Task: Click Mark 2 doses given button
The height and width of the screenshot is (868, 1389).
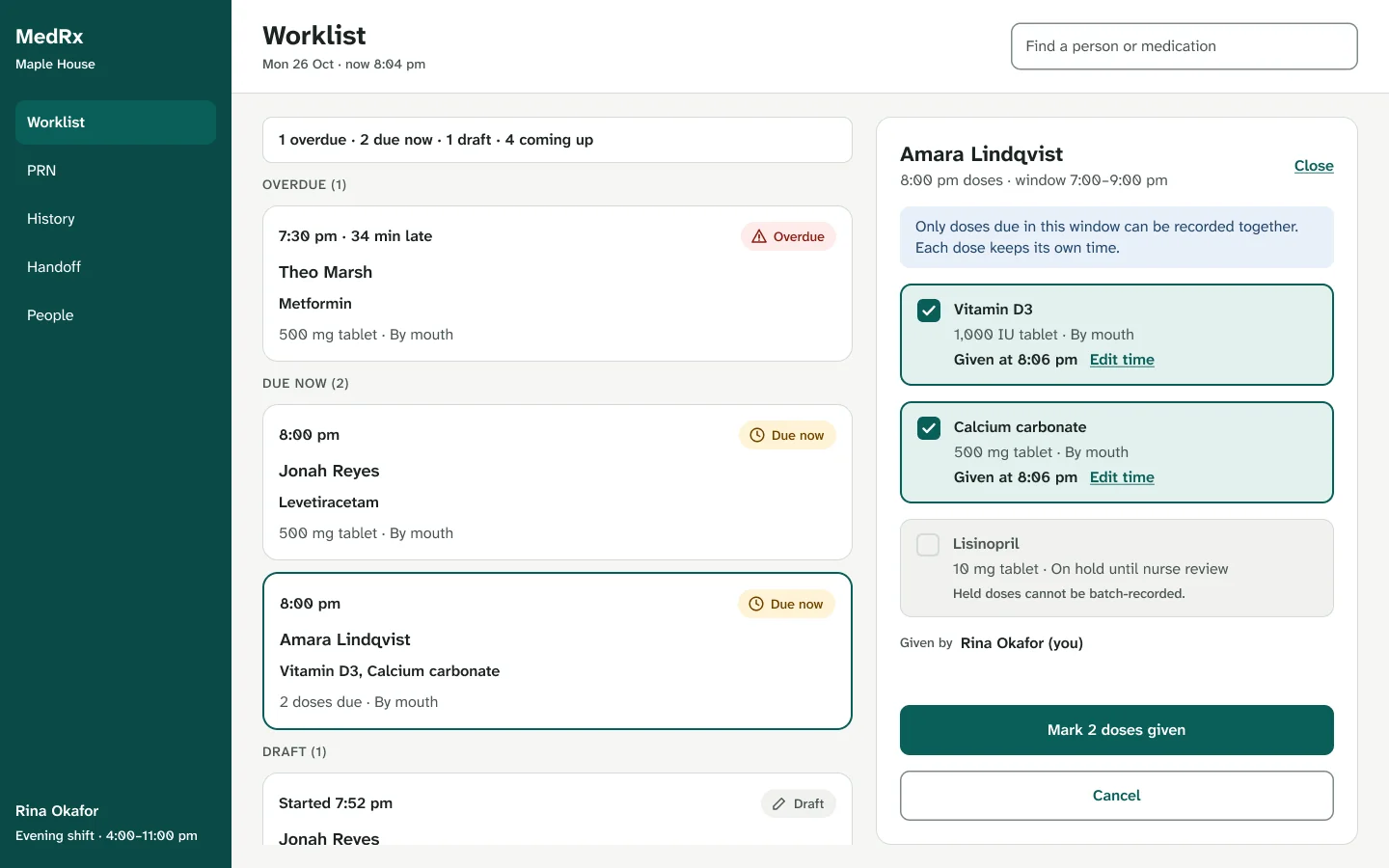Action: pos(1117,730)
